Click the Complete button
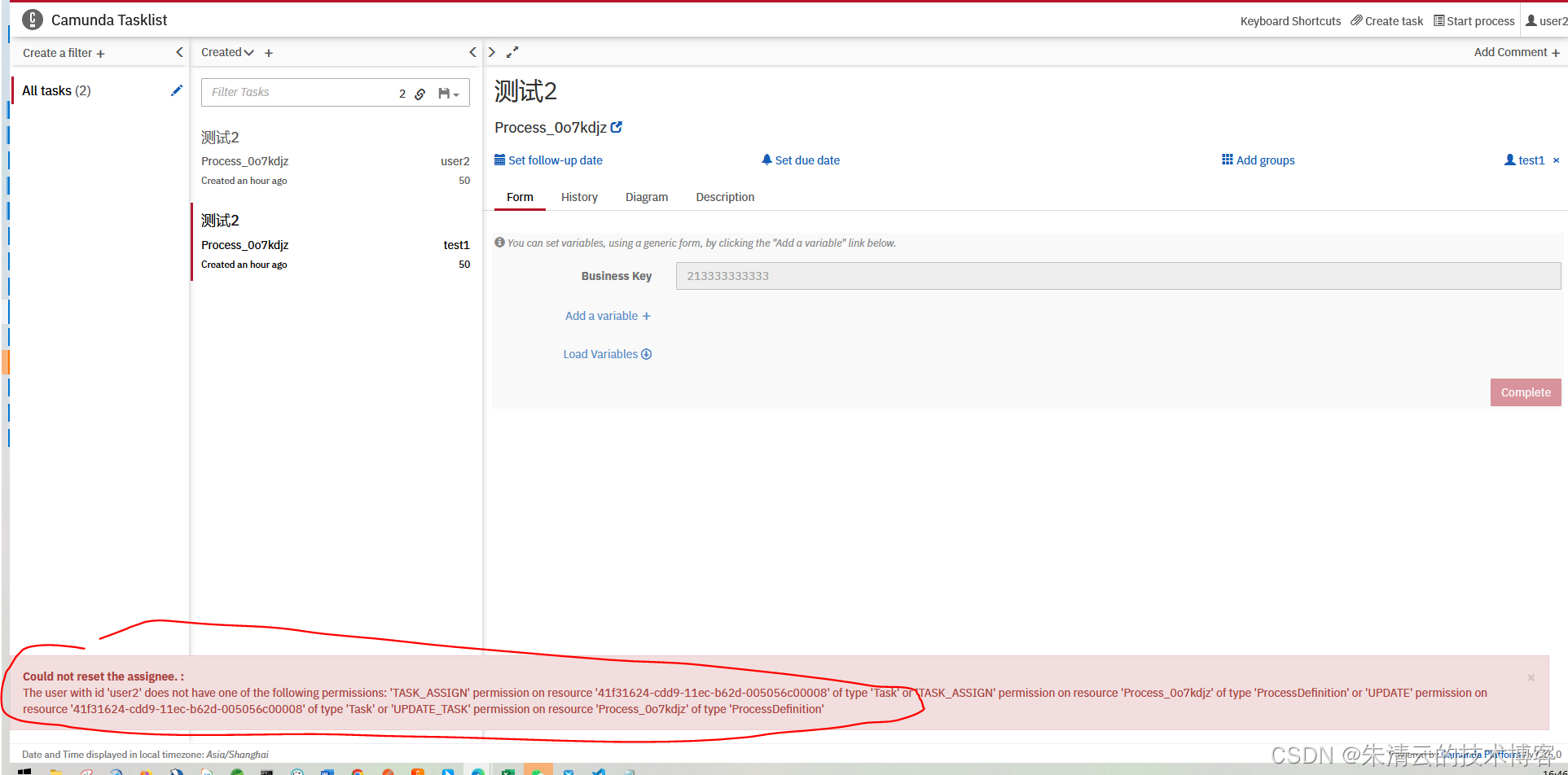1568x775 pixels. [1526, 392]
